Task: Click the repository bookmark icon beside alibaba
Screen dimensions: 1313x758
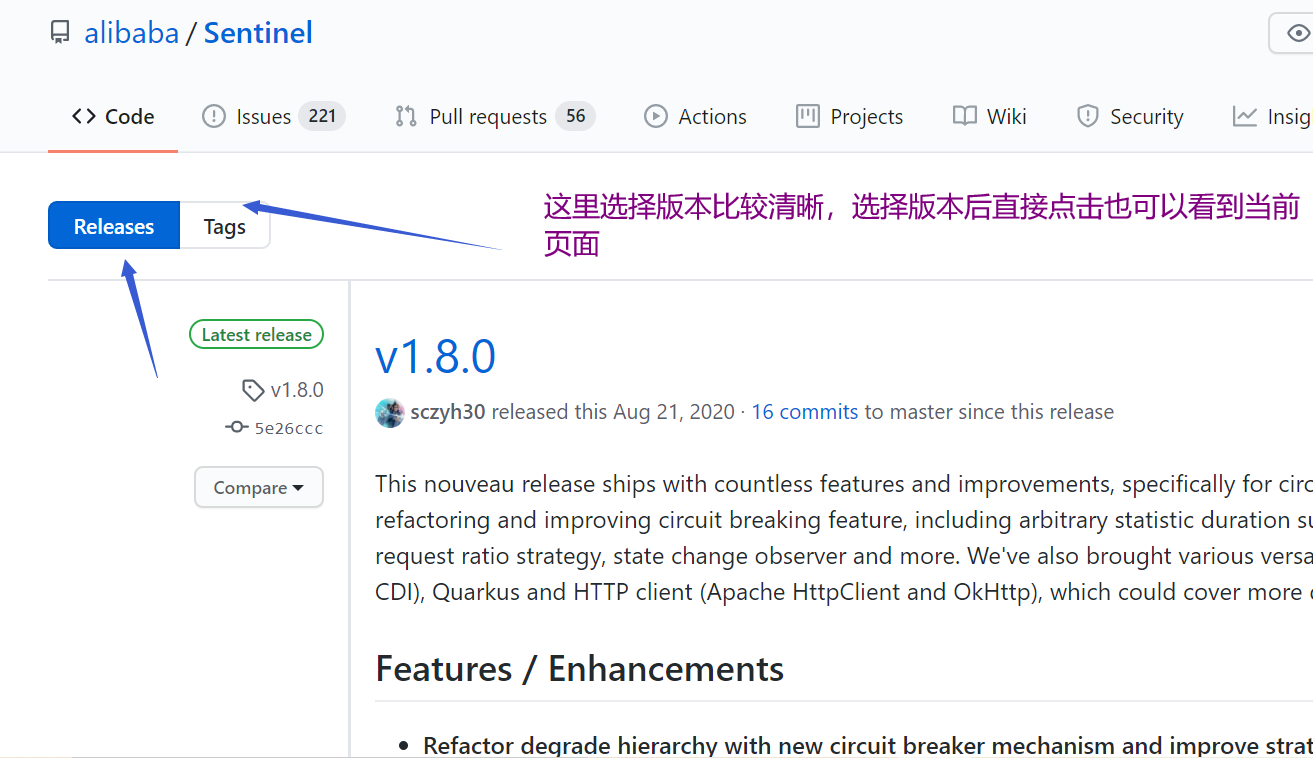Action: click(x=59, y=31)
